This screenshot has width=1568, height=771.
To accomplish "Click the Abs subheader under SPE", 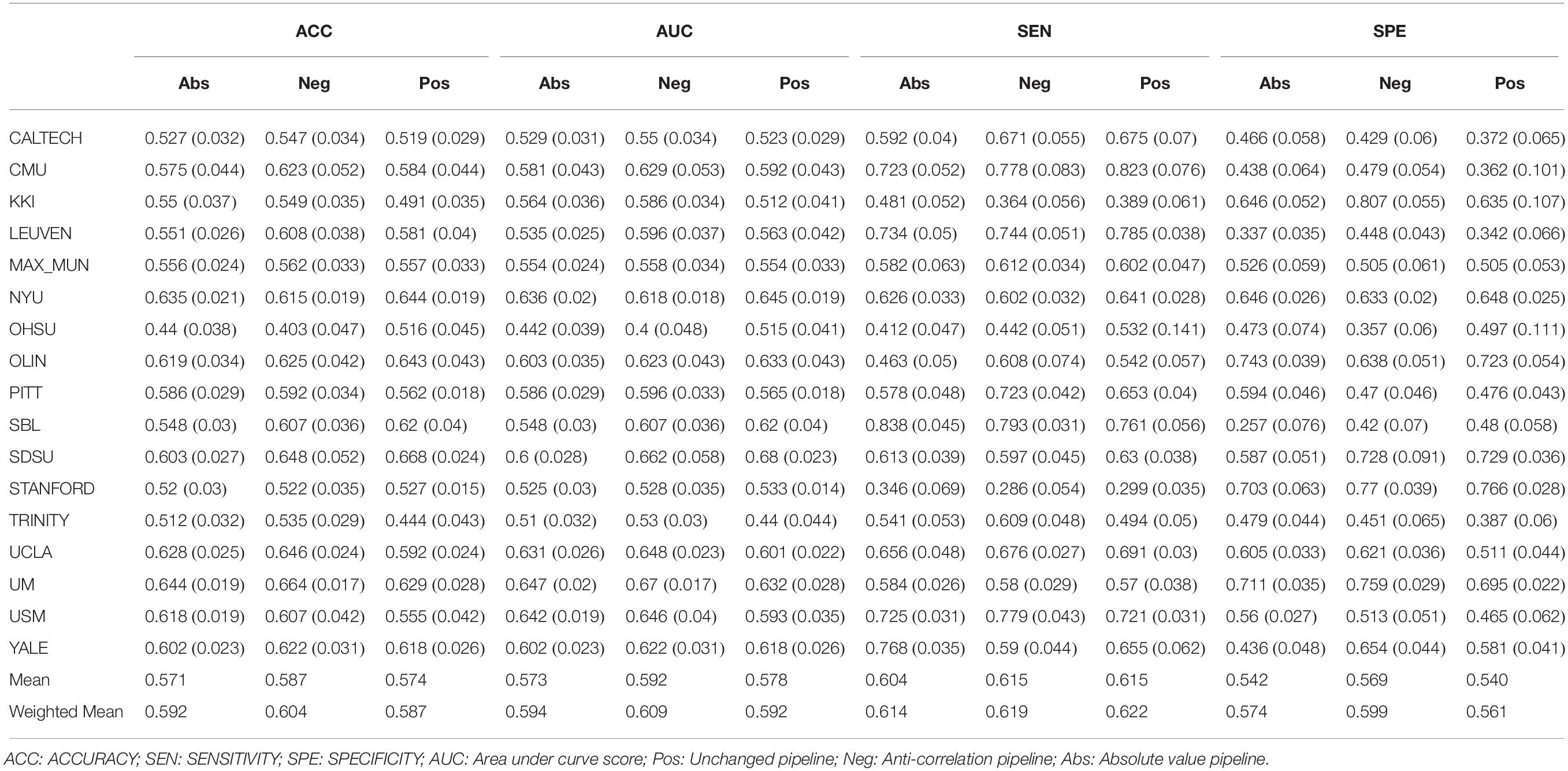I will click(1275, 83).
